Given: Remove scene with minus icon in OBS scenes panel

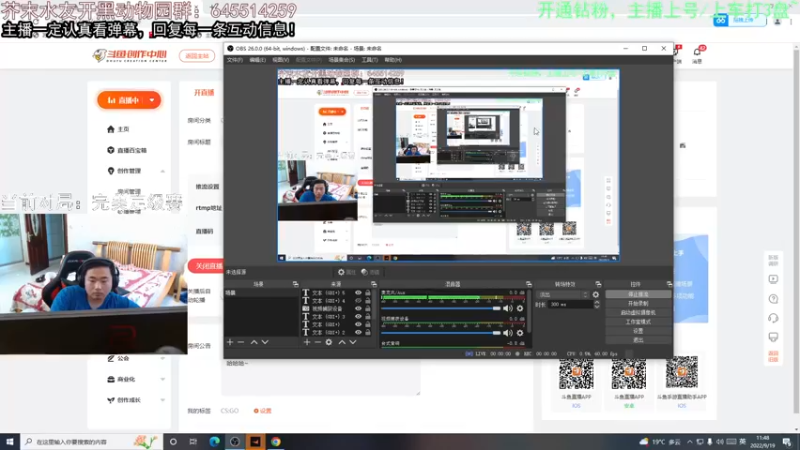Looking at the screenshot, I should [x=241, y=342].
